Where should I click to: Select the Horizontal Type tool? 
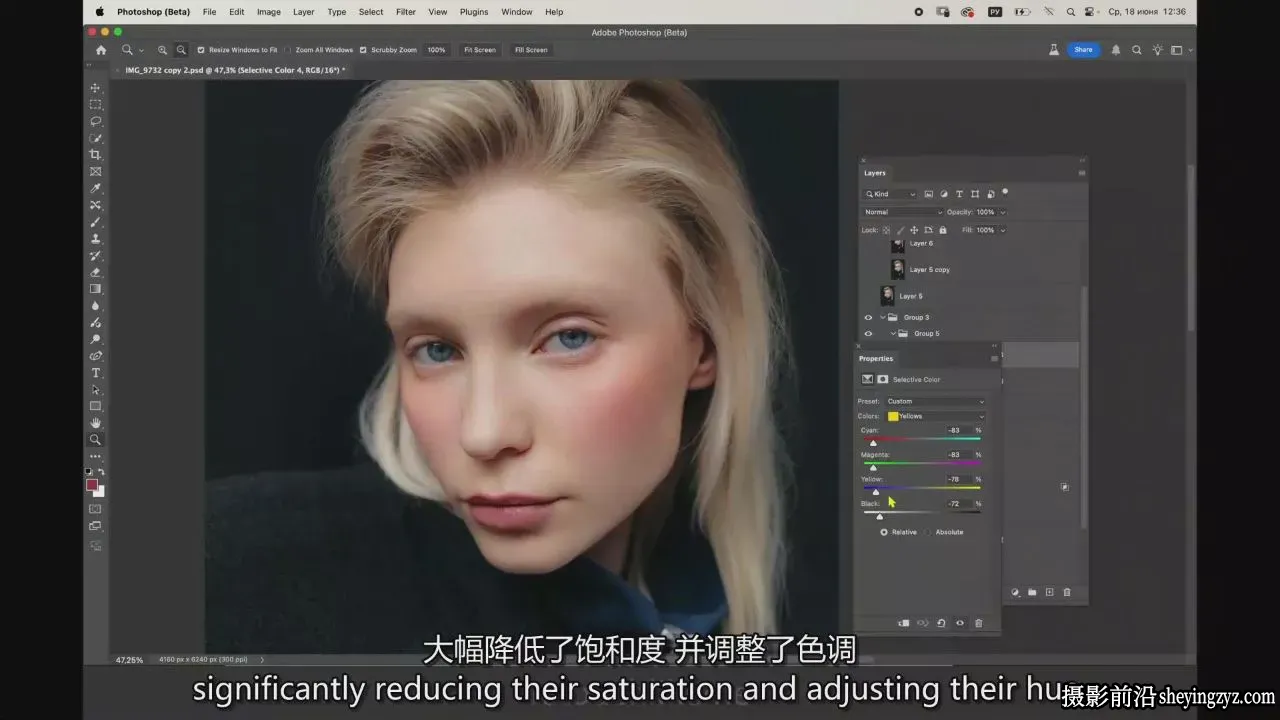point(96,373)
